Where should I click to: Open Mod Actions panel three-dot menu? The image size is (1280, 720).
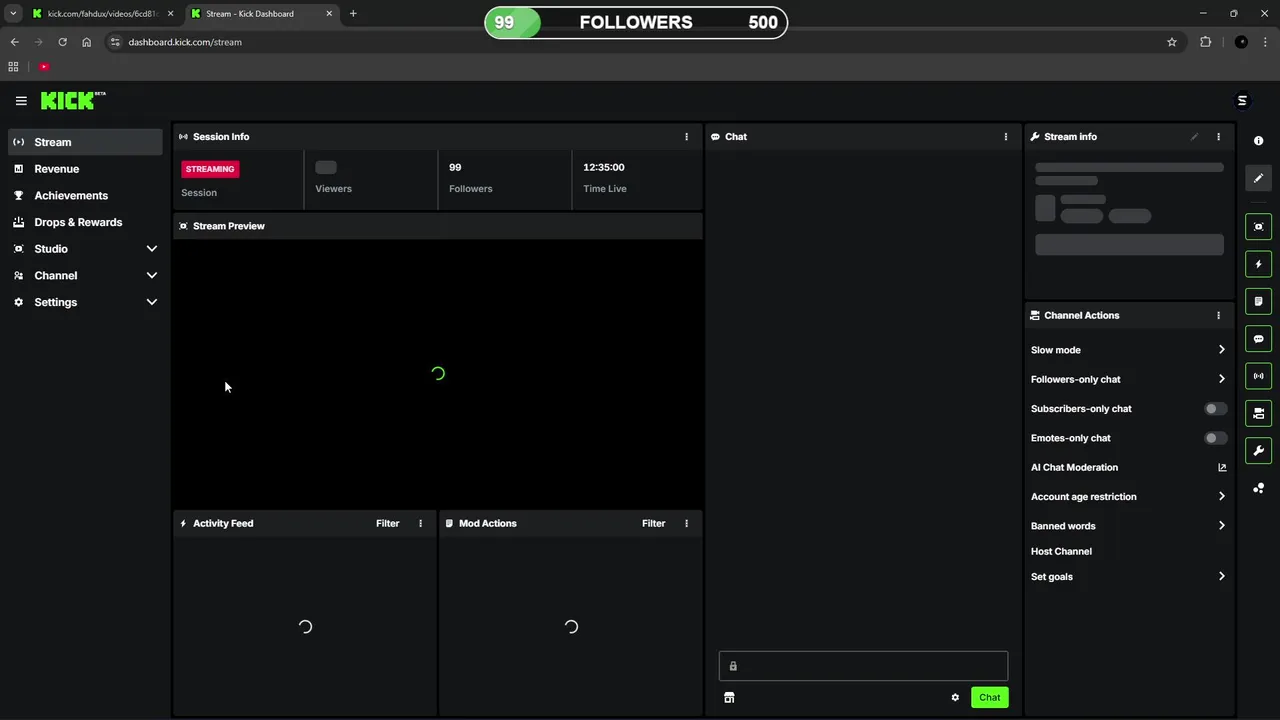(x=686, y=523)
